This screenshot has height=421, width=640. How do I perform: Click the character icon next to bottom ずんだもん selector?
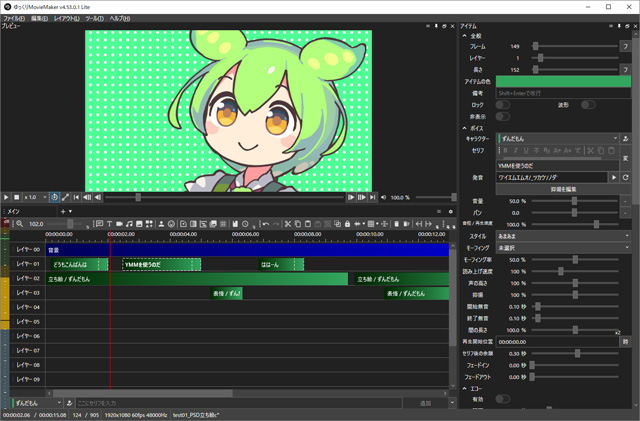click(69, 403)
